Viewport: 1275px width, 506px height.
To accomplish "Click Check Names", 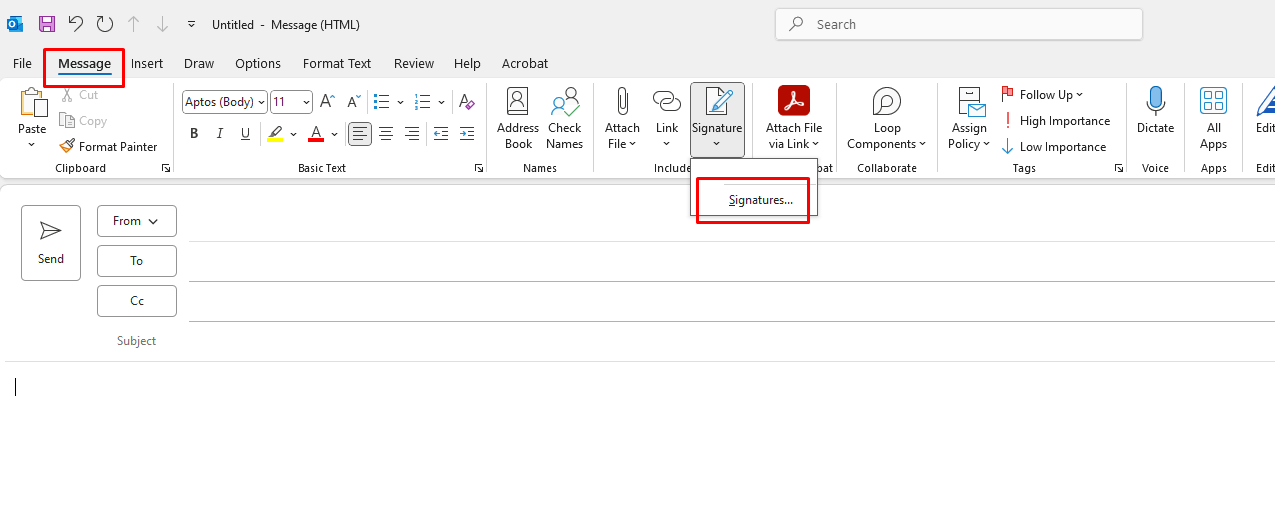I will [x=564, y=118].
